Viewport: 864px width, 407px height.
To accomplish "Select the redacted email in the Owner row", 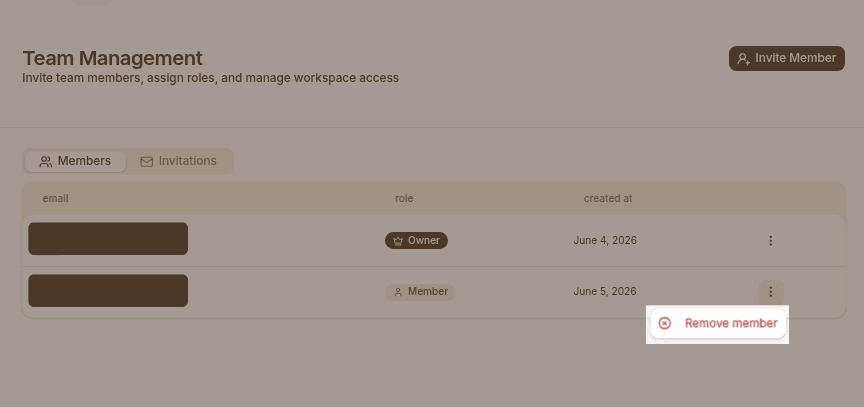I will pos(108,238).
